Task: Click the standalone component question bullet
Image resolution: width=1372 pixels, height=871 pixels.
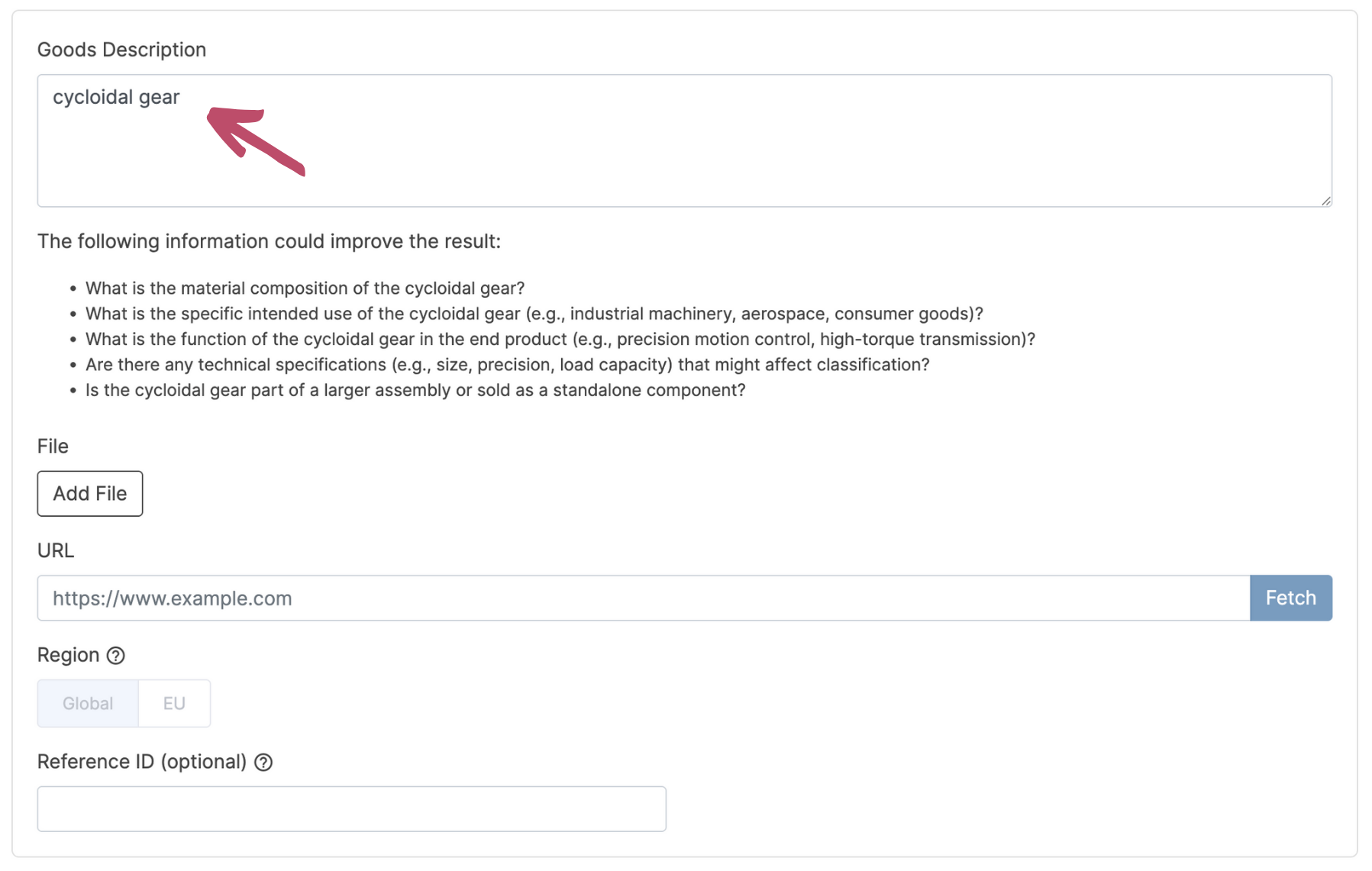Action: (x=415, y=390)
